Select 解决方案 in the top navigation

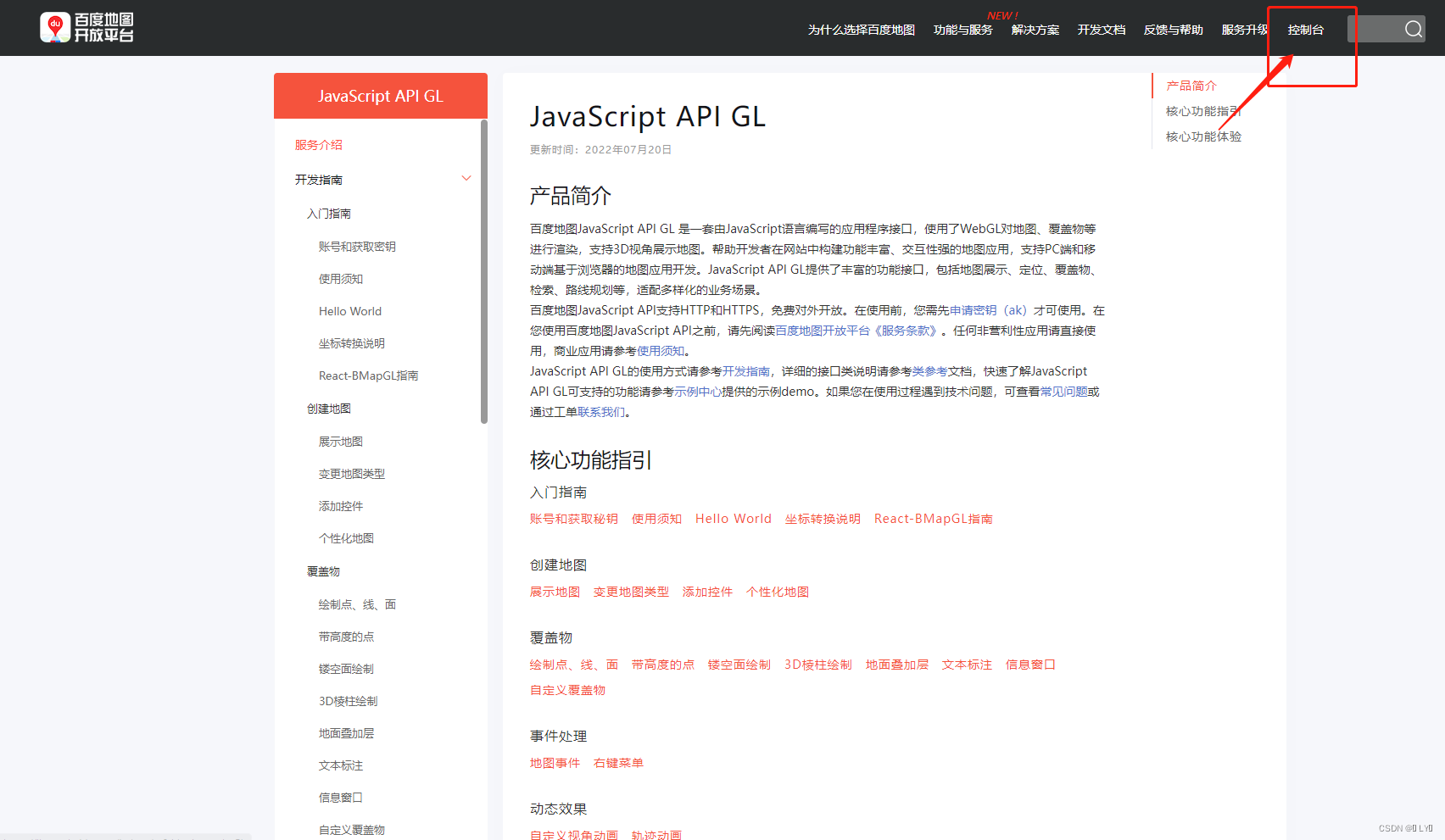pyautogui.click(x=1035, y=29)
